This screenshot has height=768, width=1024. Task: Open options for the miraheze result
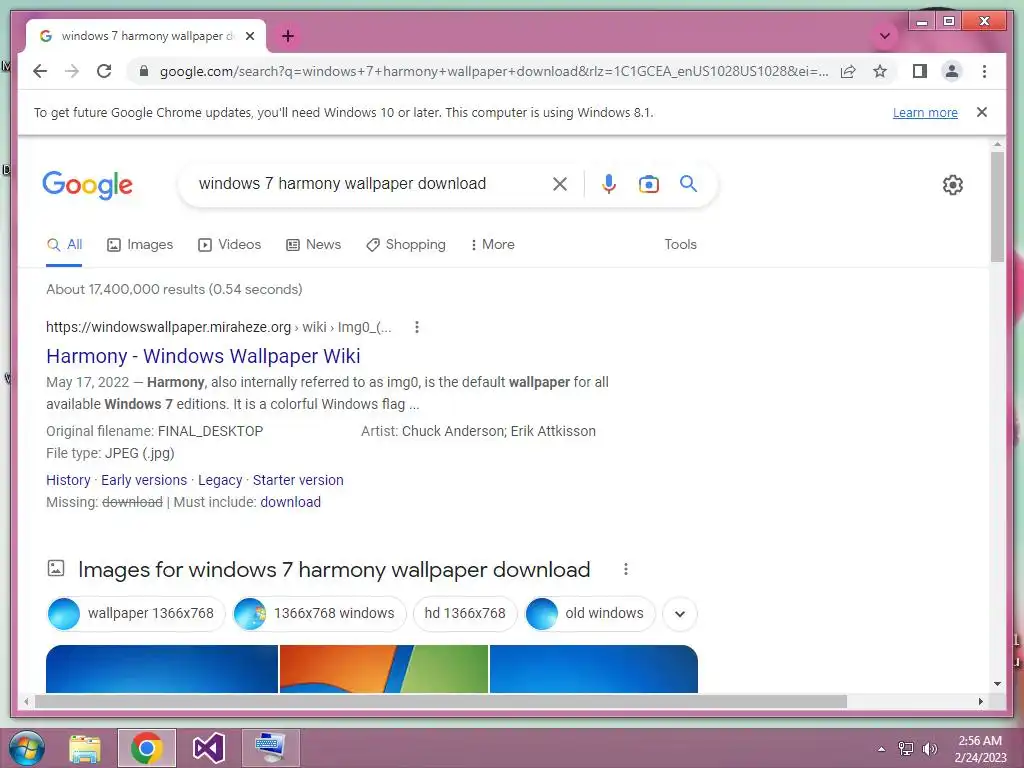tap(417, 327)
